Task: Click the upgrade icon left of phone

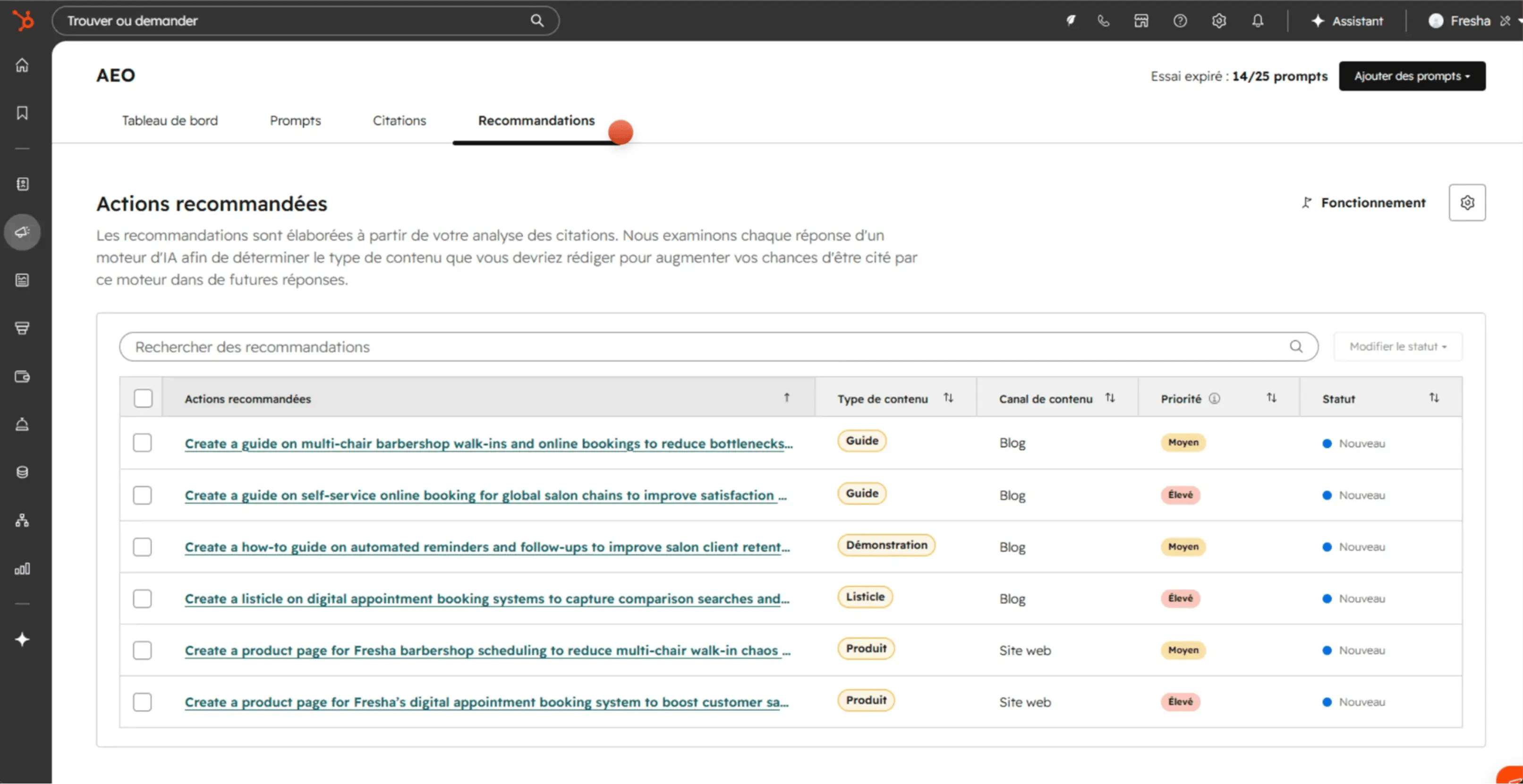Action: 1071,21
